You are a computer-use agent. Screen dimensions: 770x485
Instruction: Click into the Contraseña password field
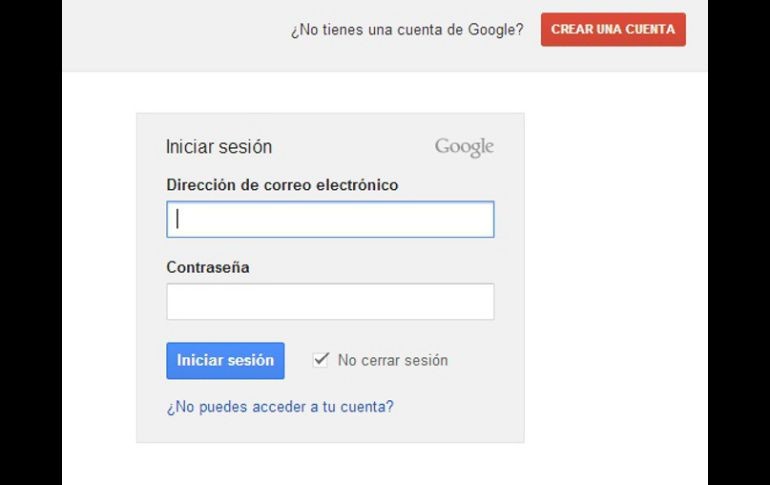coord(330,301)
